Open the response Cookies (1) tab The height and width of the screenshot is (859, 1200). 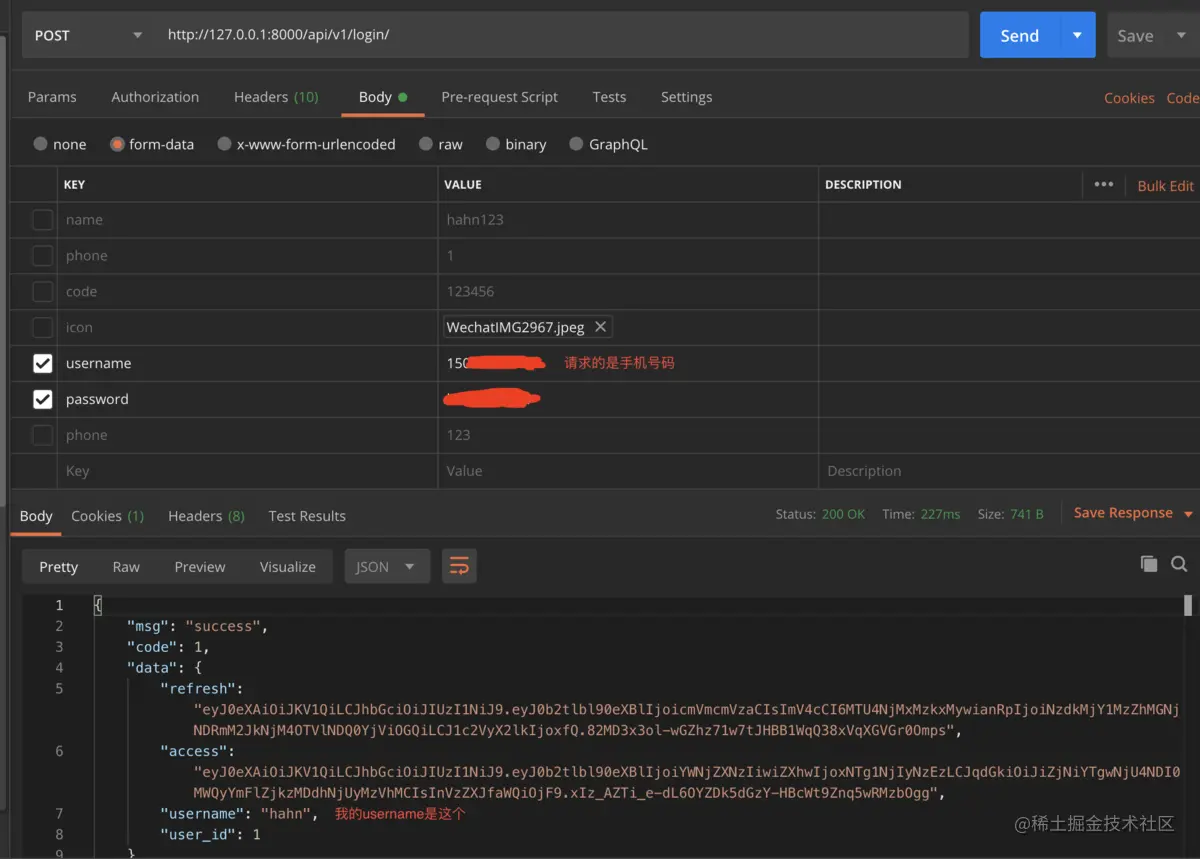[x=107, y=516]
